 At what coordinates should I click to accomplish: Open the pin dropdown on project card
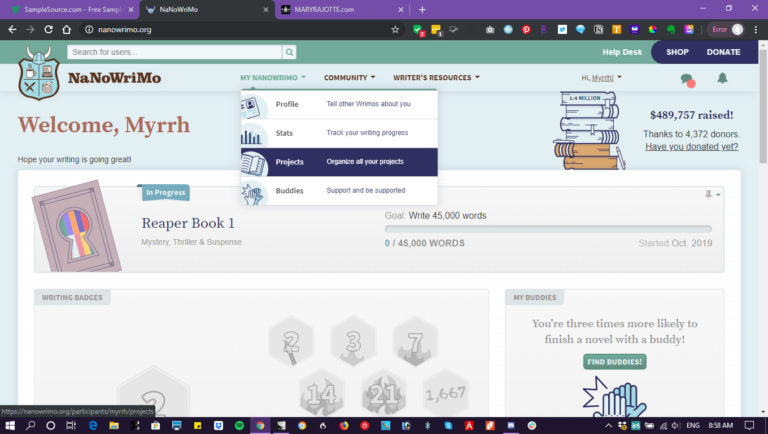(x=712, y=195)
